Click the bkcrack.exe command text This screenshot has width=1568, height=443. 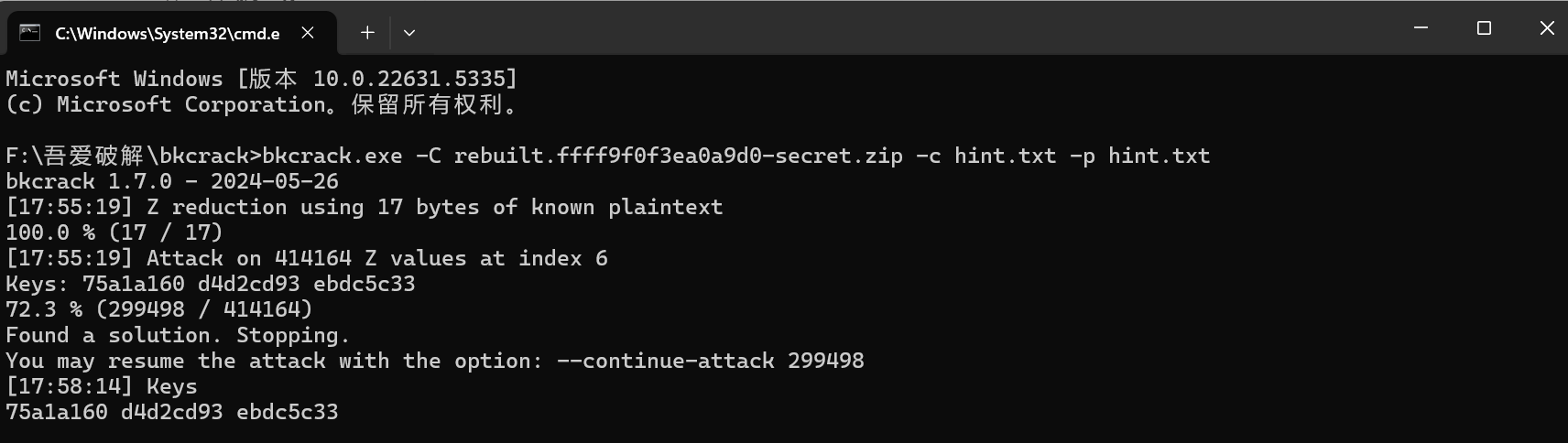[x=332, y=156]
